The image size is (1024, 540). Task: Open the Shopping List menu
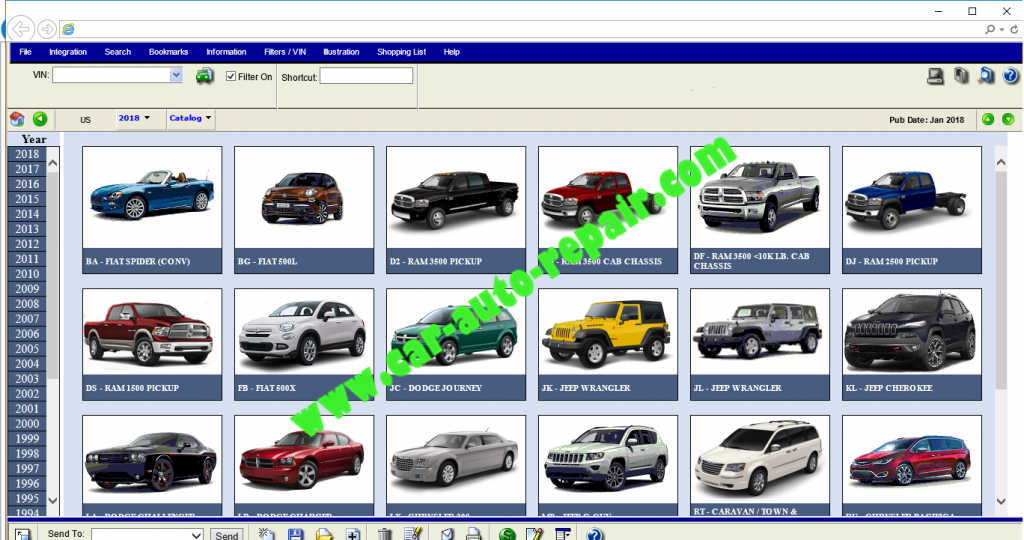(x=402, y=52)
